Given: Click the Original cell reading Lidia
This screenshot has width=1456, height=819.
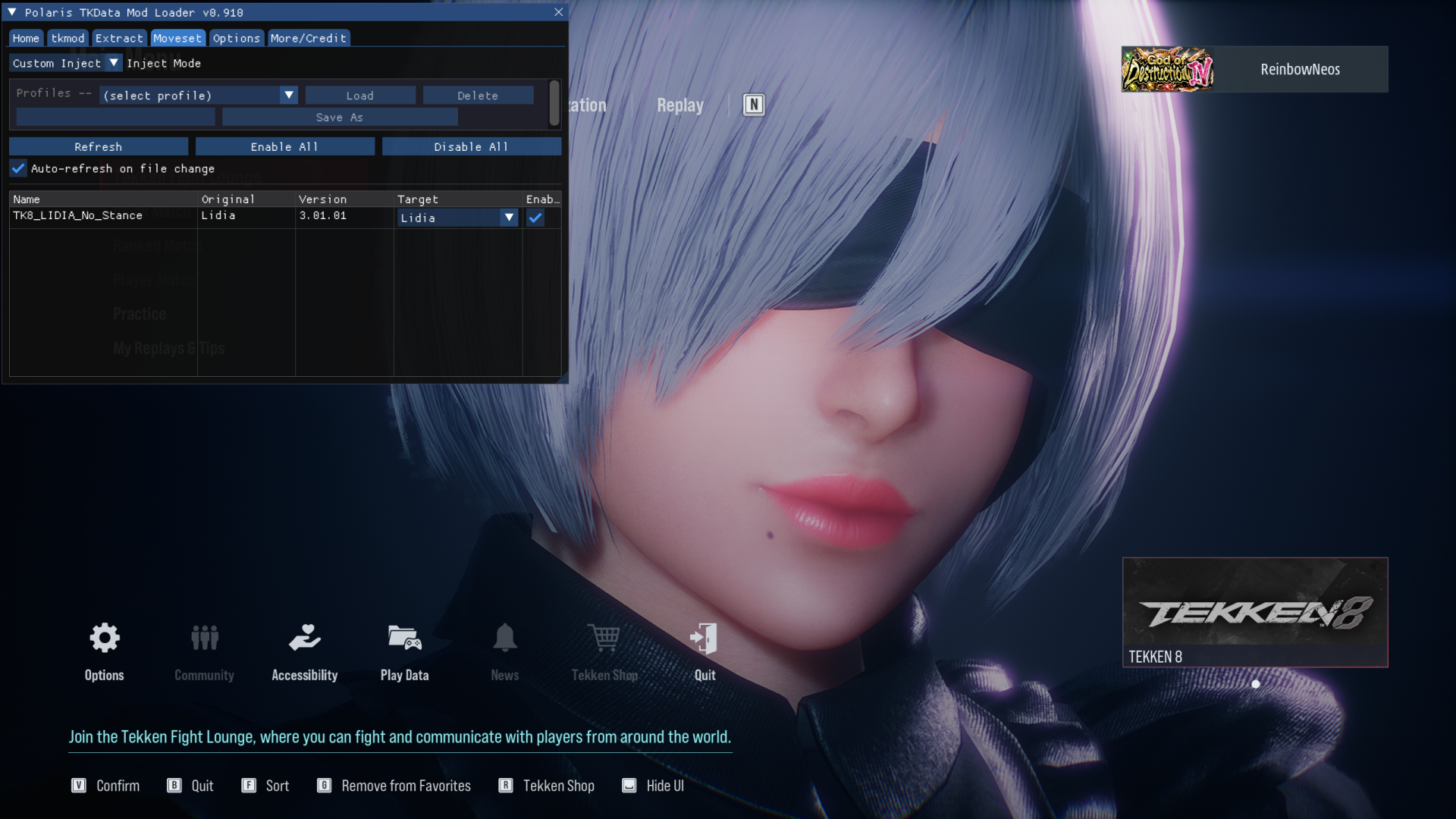Looking at the screenshot, I should pos(218,215).
